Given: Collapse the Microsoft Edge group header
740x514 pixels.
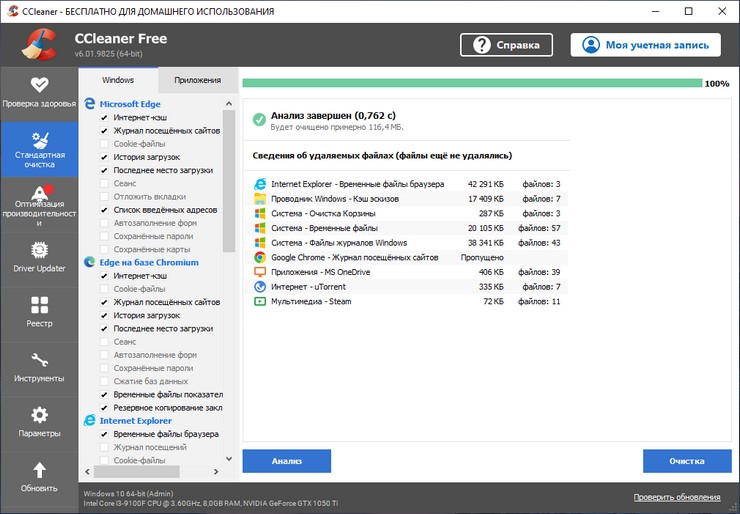Looking at the screenshot, I should [x=130, y=104].
